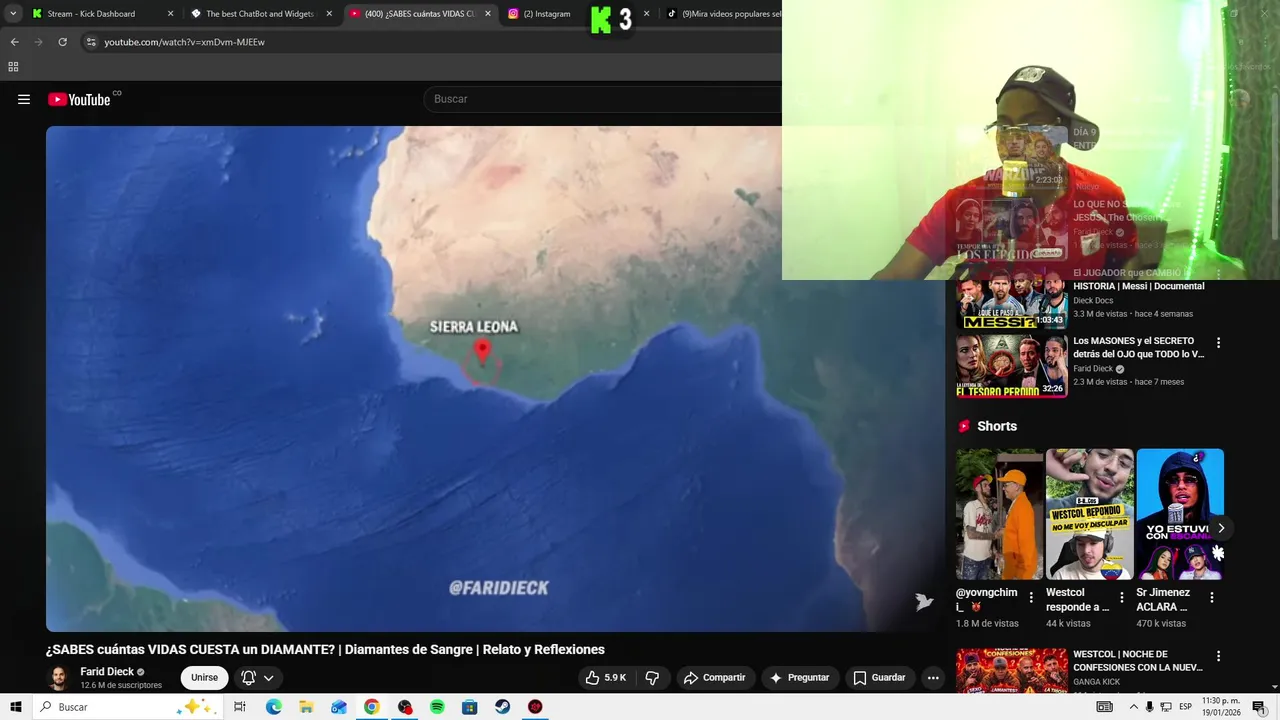Close the Stream - Kick Dashboard tab
The image size is (1280, 720).
pos(170,14)
